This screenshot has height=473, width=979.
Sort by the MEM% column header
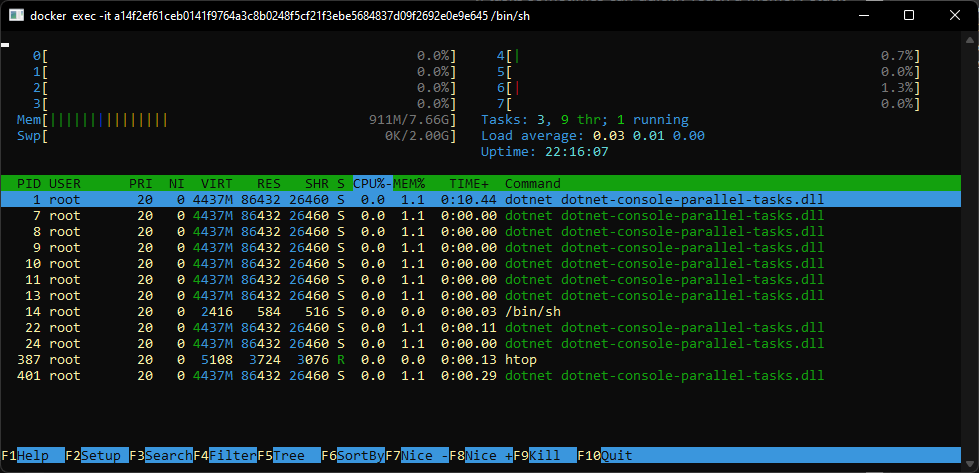(x=409, y=183)
